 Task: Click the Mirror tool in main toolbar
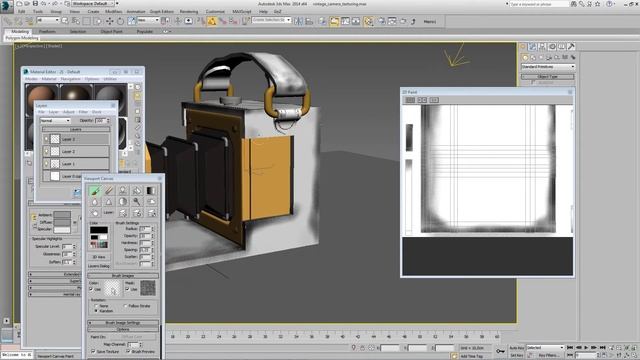(298, 21)
